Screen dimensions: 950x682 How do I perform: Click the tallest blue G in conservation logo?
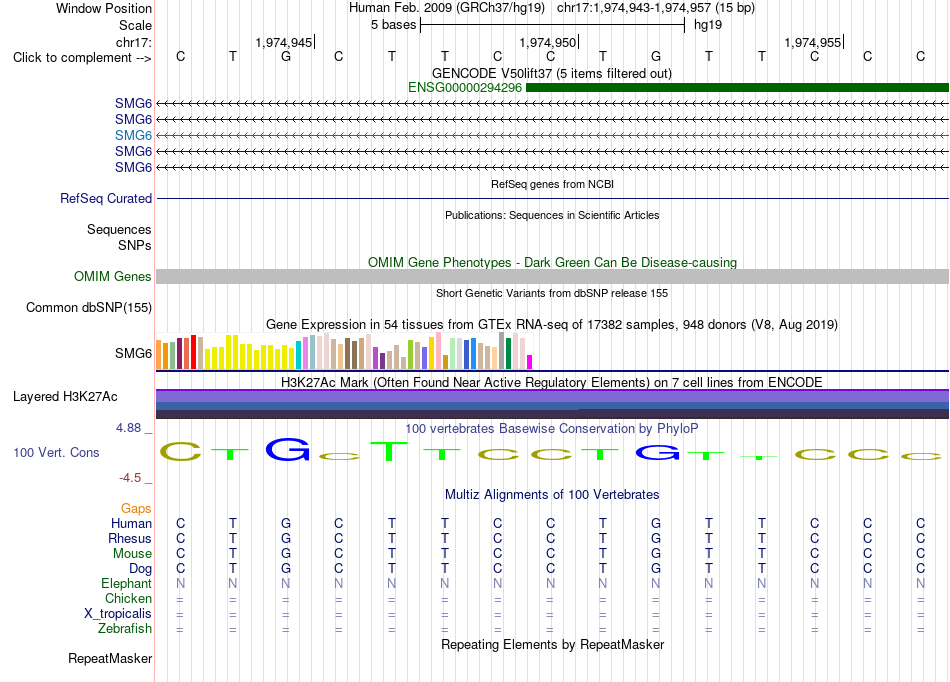click(288, 450)
